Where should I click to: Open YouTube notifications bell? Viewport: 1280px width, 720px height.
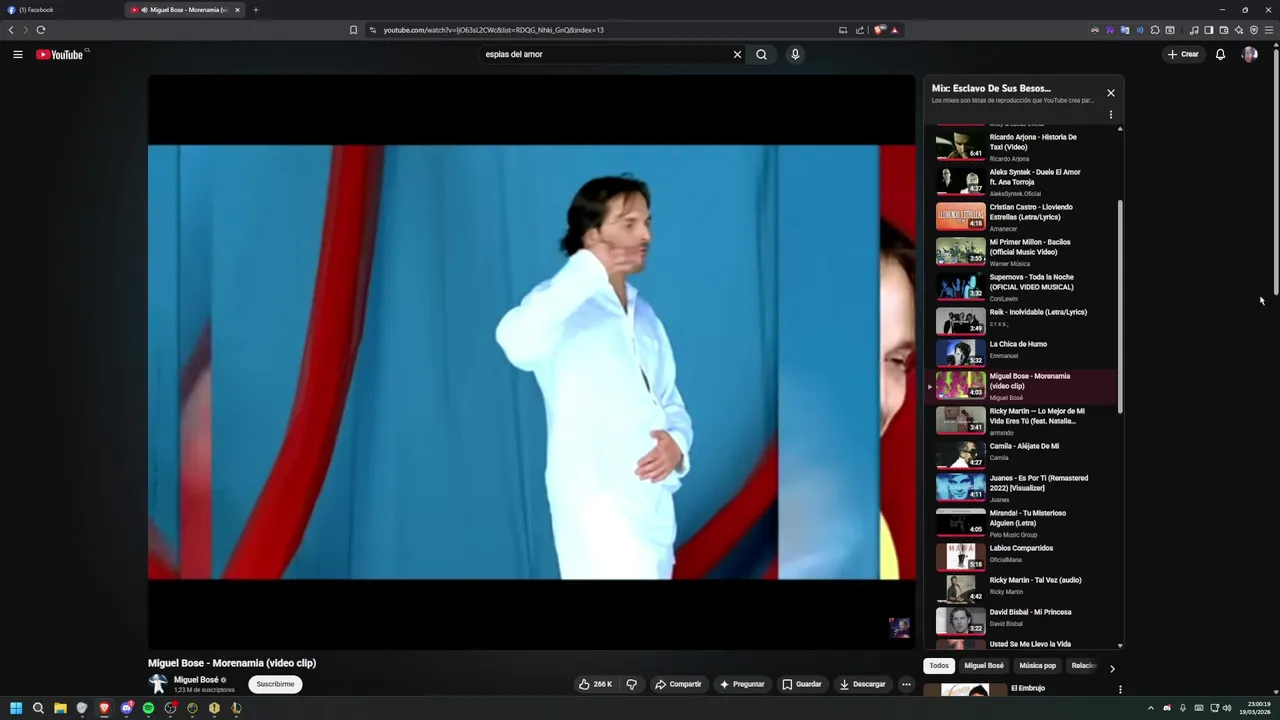pyautogui.click(x=1220, y=54)
